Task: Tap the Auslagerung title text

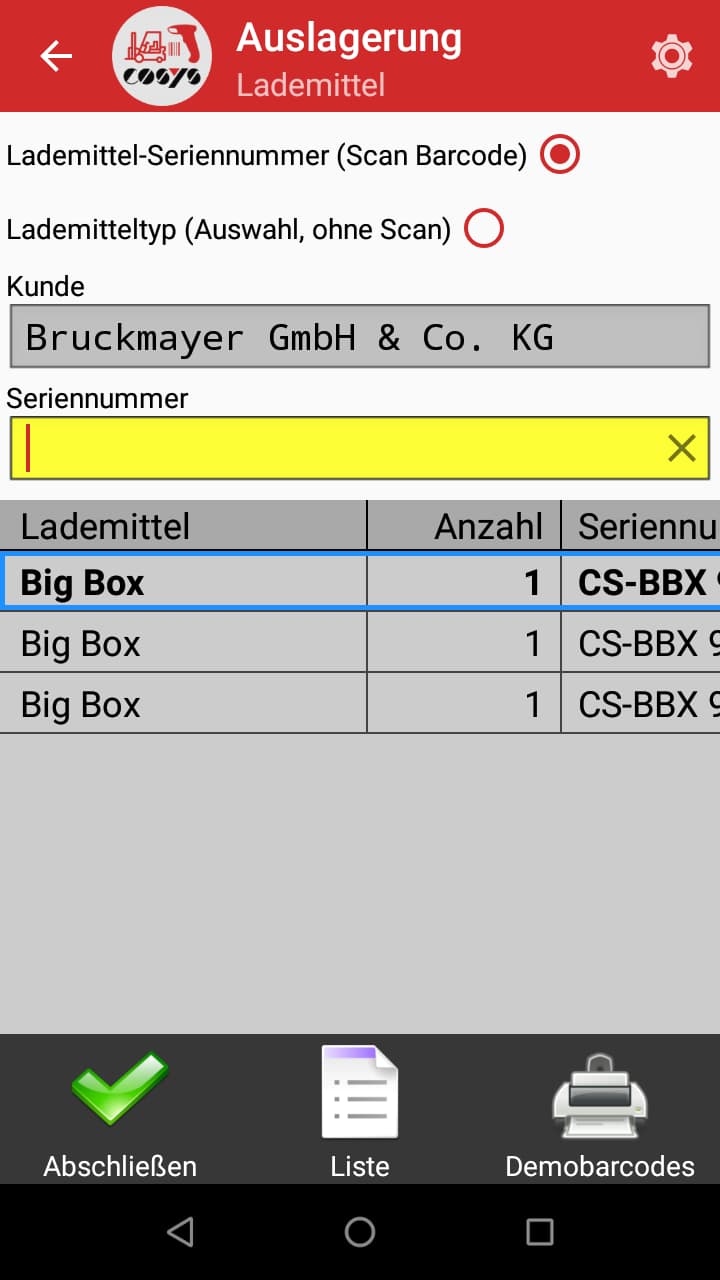Action: [x=347, y=40]
